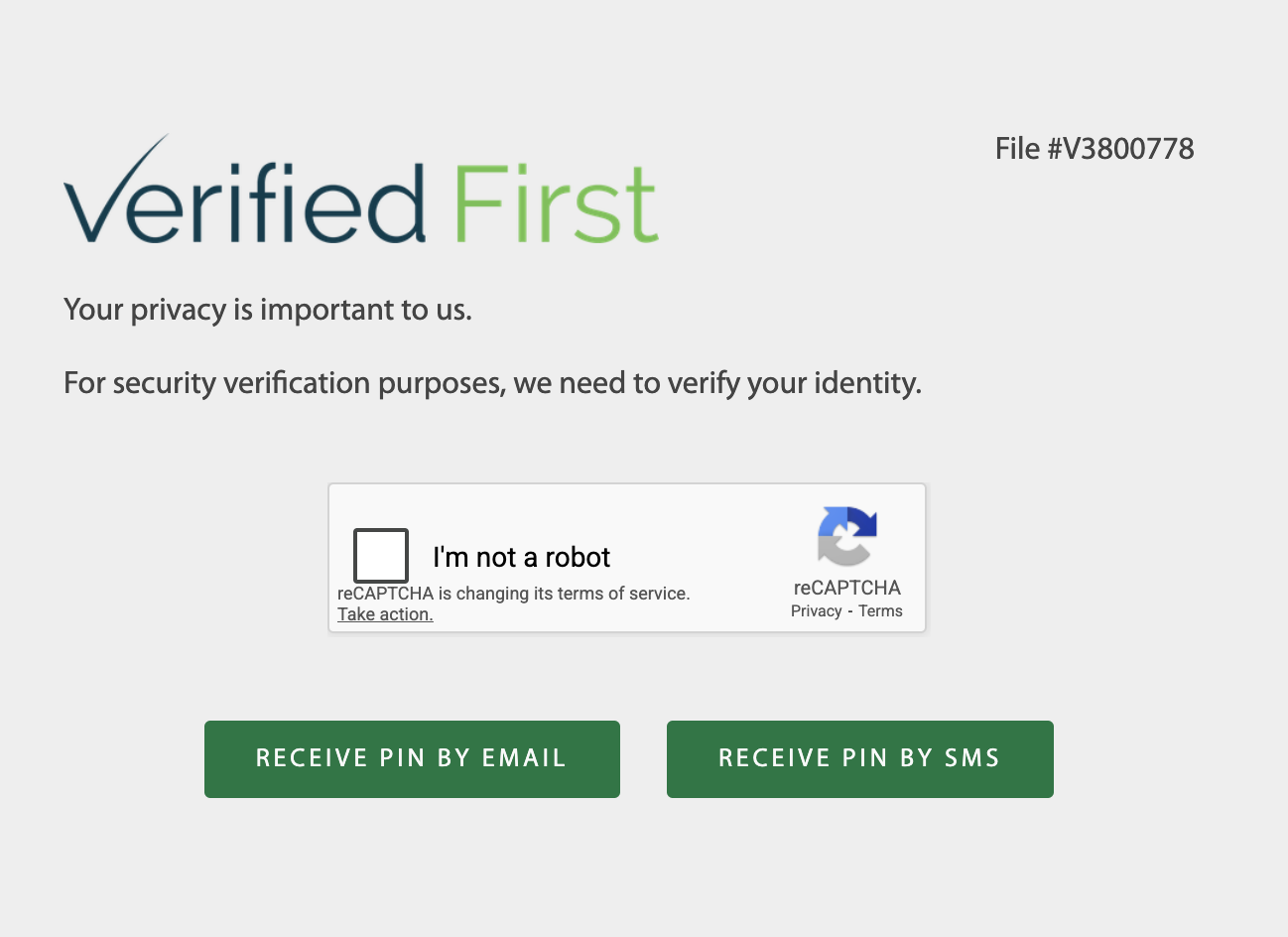
Task: Open the reCAPTCHA Privacy link
Action: coord(816,611)
